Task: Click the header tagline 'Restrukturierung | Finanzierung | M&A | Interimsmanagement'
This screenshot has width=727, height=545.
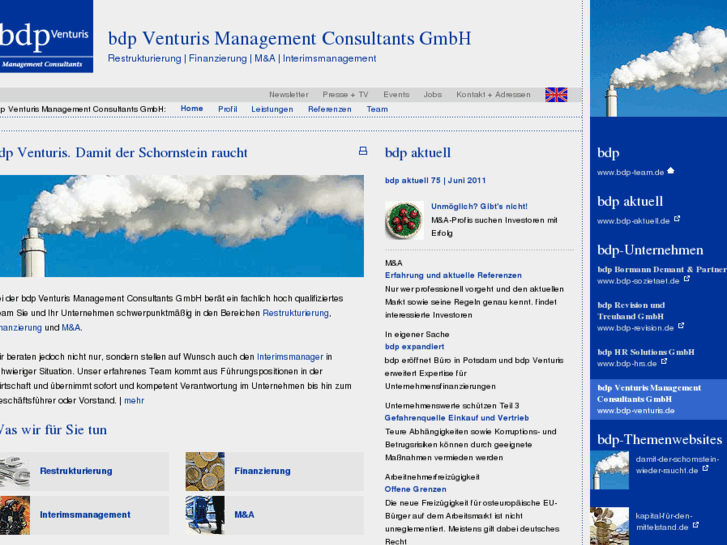Action: (x=242, y=58)
